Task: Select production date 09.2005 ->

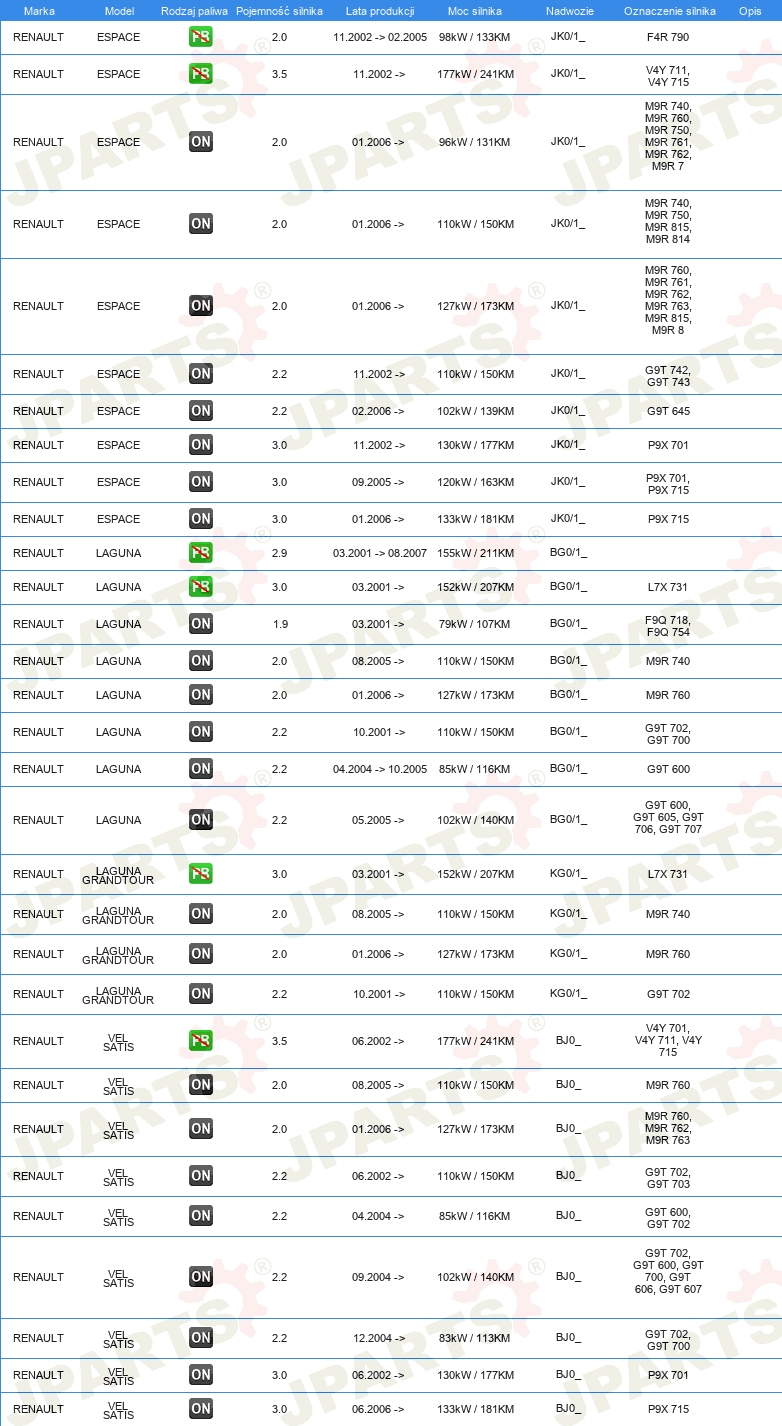Action: click(x=378, y=482)
